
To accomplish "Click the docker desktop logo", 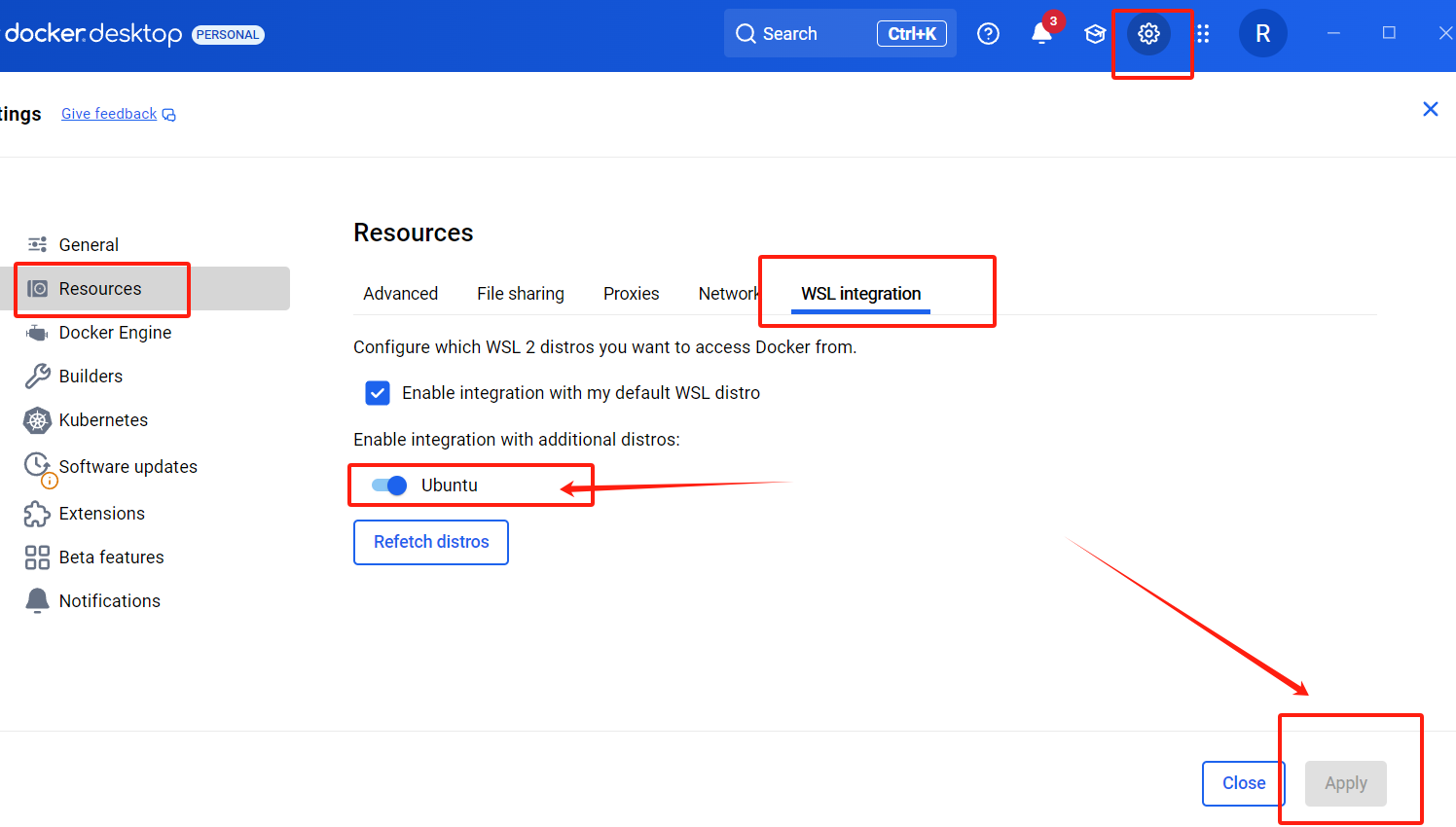I will [x=93, y=34].
